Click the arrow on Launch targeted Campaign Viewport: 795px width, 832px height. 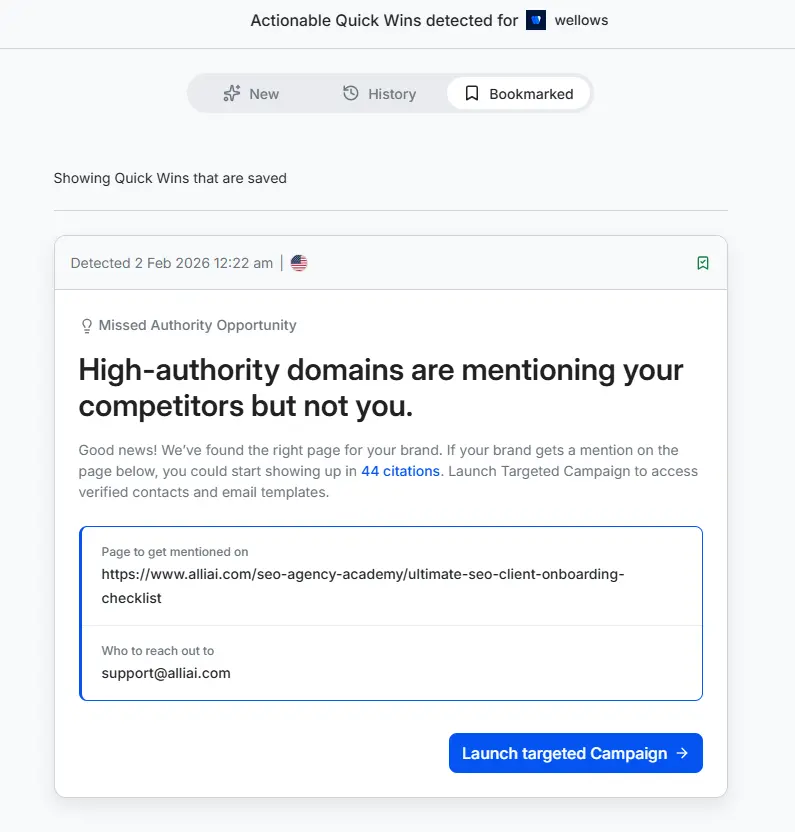click(682, 753)
